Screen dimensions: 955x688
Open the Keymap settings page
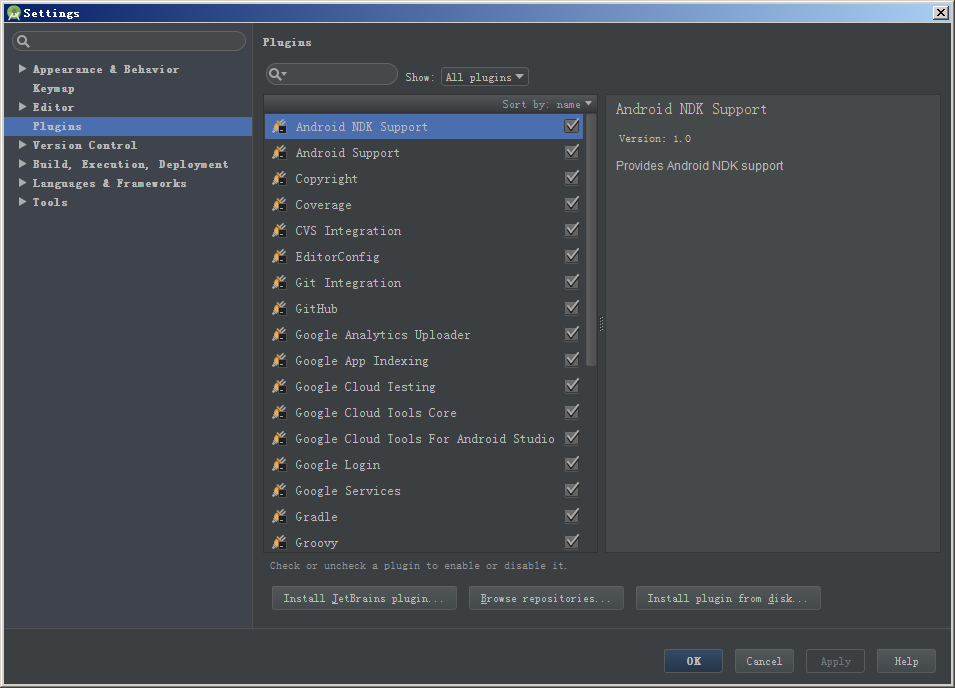(53, 88)
